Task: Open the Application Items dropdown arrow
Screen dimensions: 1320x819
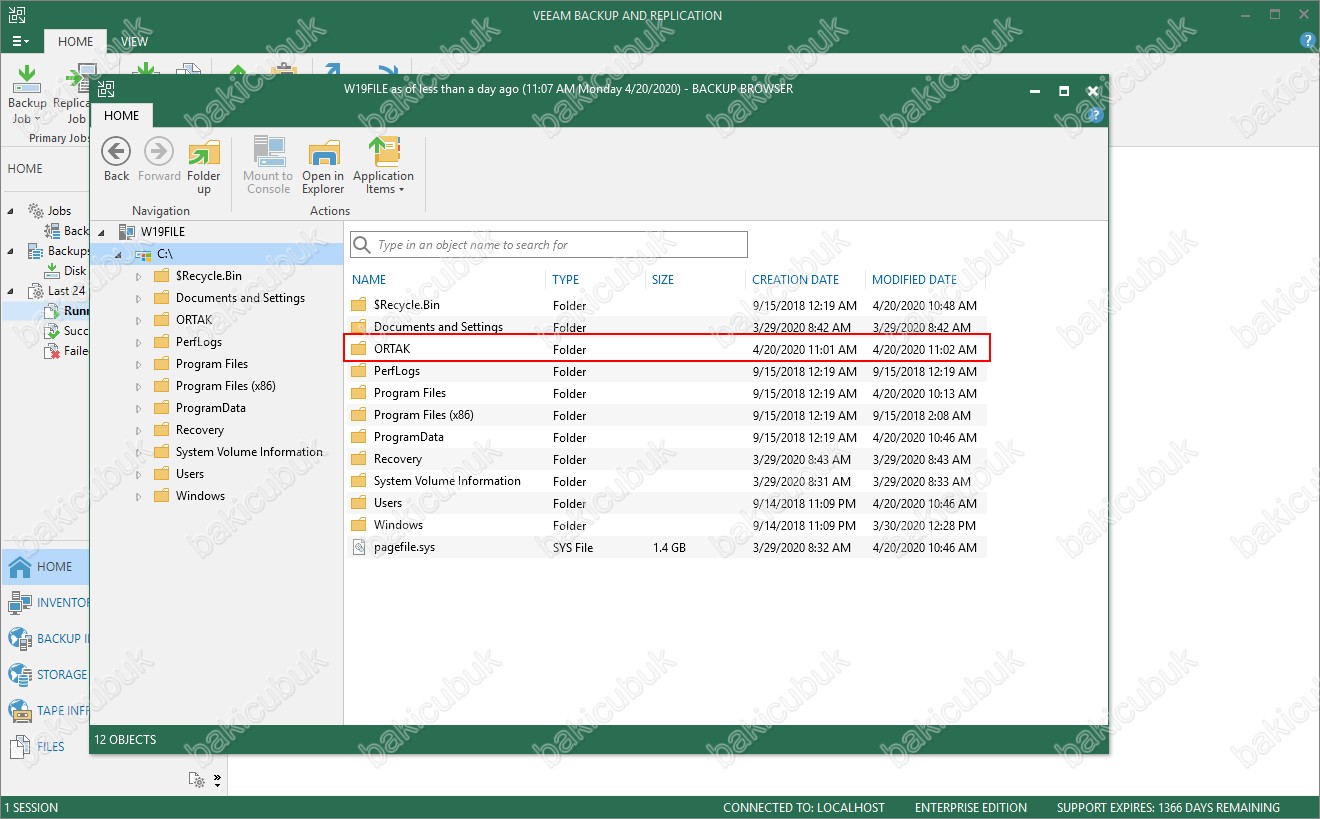Action: 401,190
